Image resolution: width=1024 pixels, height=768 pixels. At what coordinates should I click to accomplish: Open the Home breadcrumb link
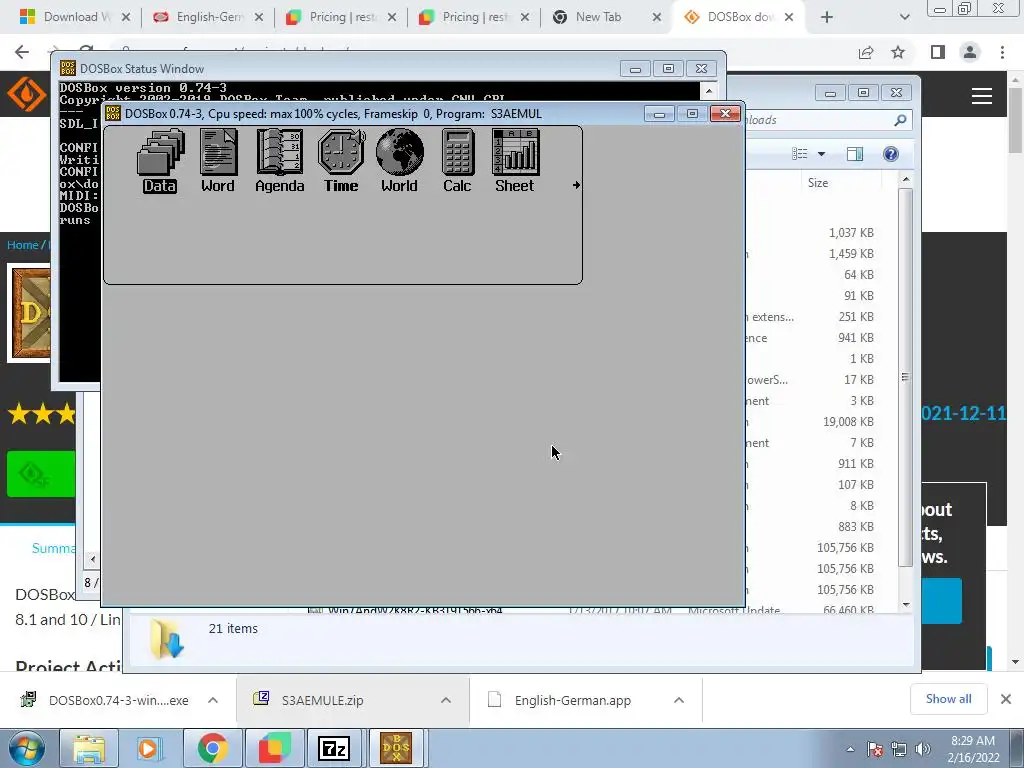point(23,245)
